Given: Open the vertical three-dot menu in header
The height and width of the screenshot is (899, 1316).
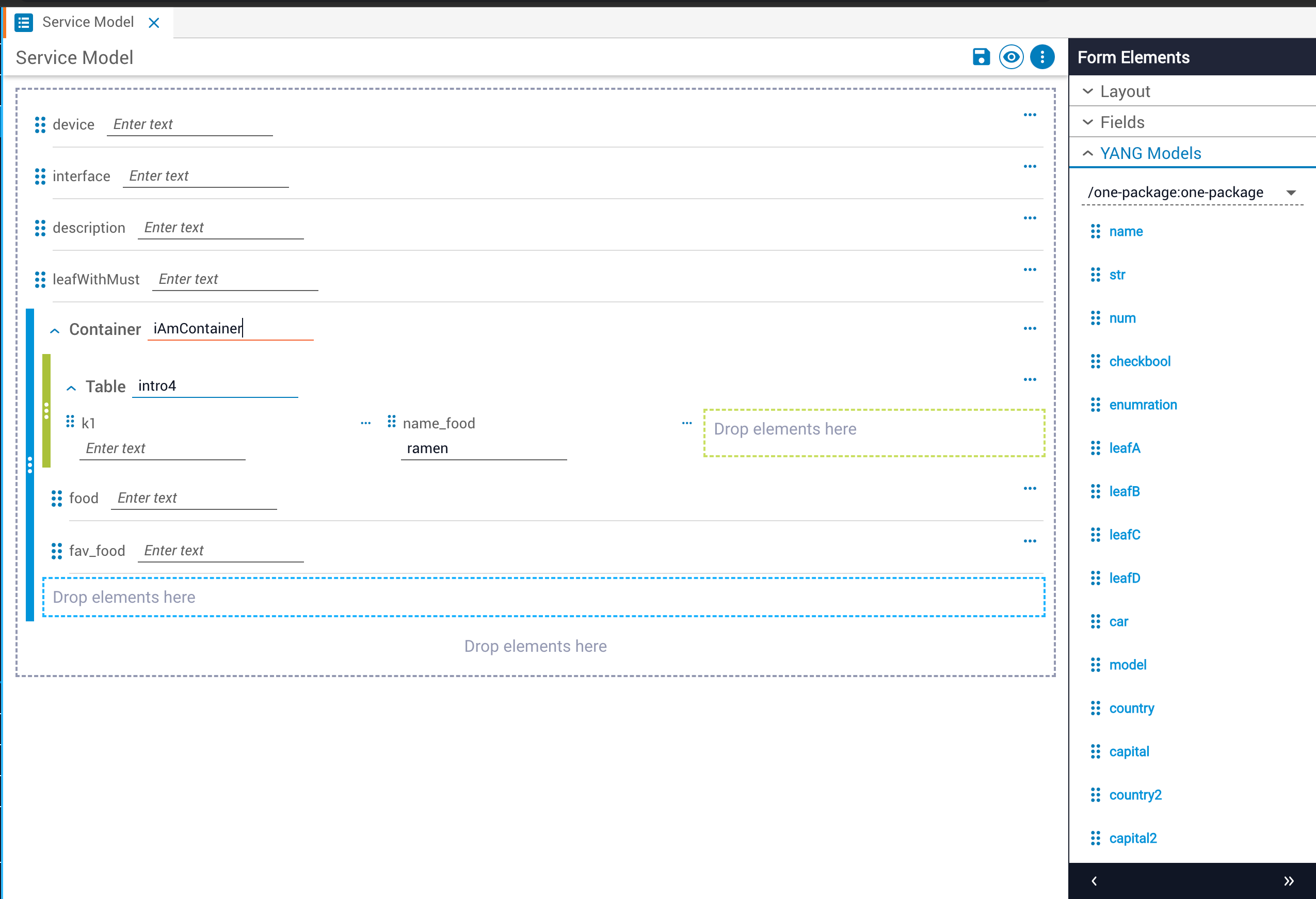Looking at the screenshot, I should tap(1041, 57).
